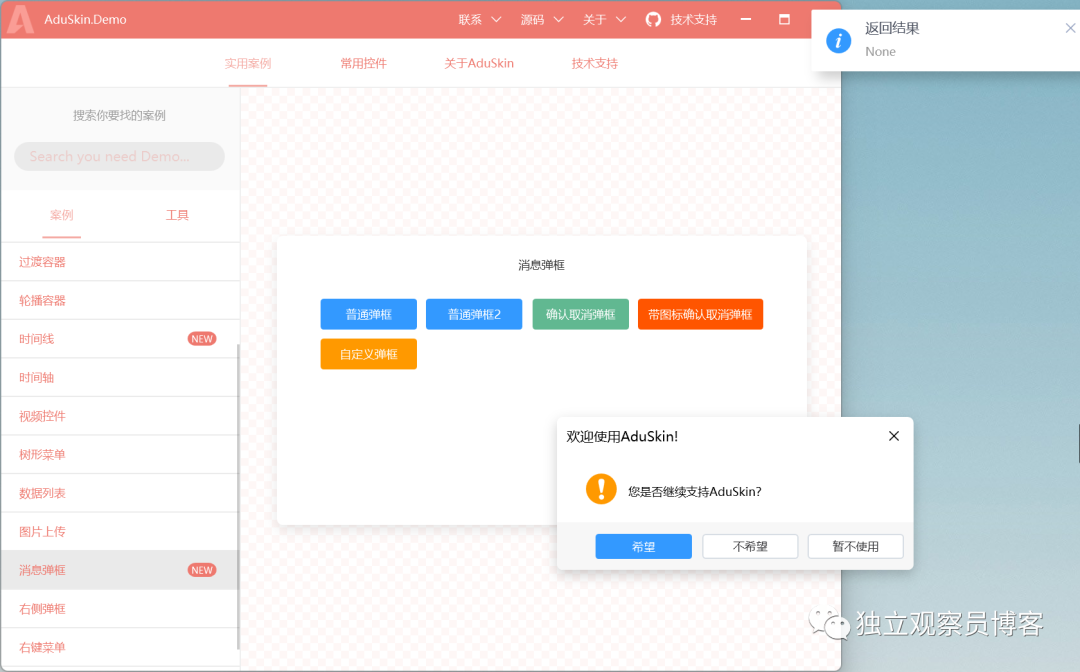Click the None text in the notification
1080x672 pixels.
coord(880,52)
